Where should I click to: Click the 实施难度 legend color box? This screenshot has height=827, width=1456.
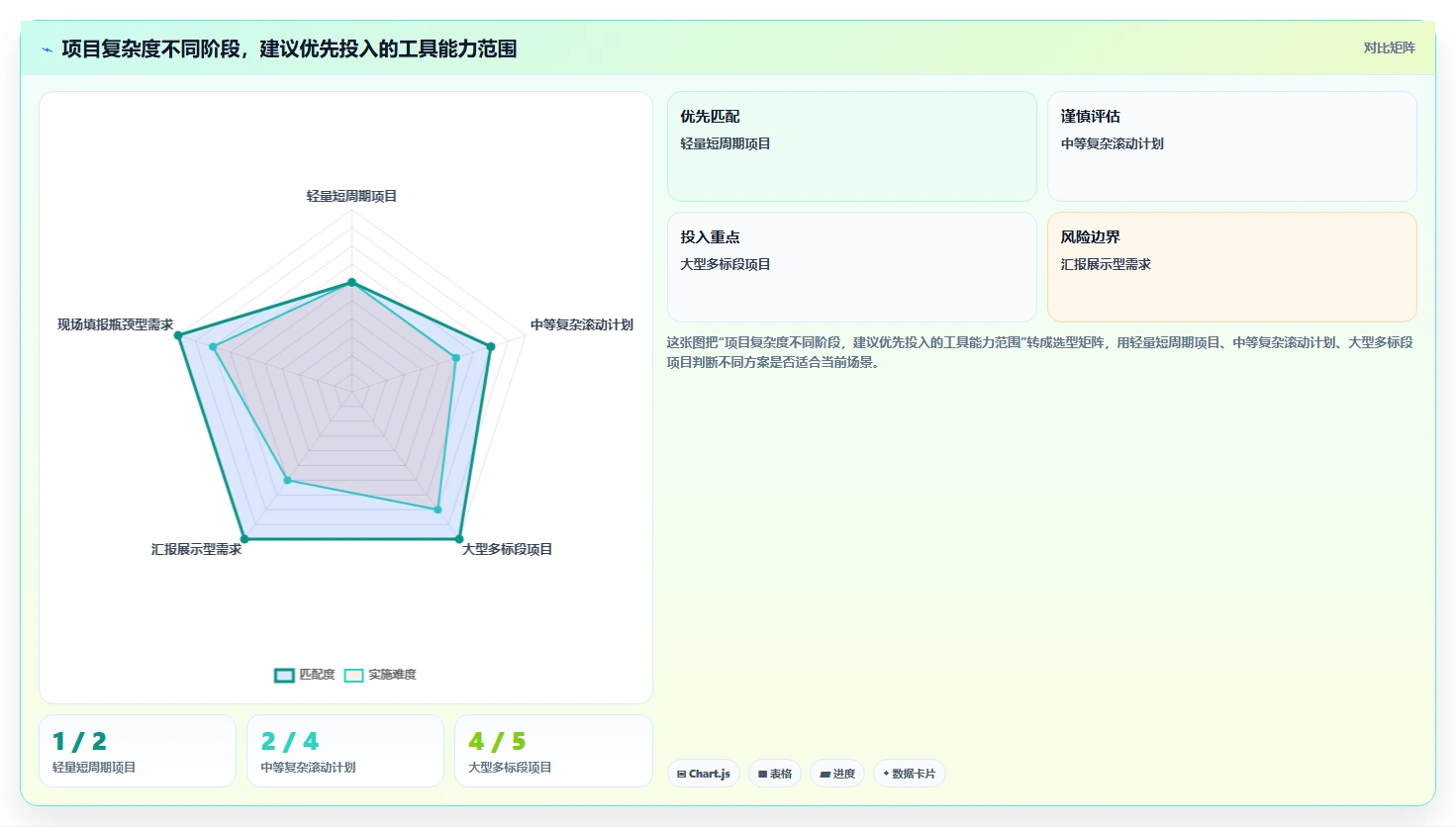353,675
